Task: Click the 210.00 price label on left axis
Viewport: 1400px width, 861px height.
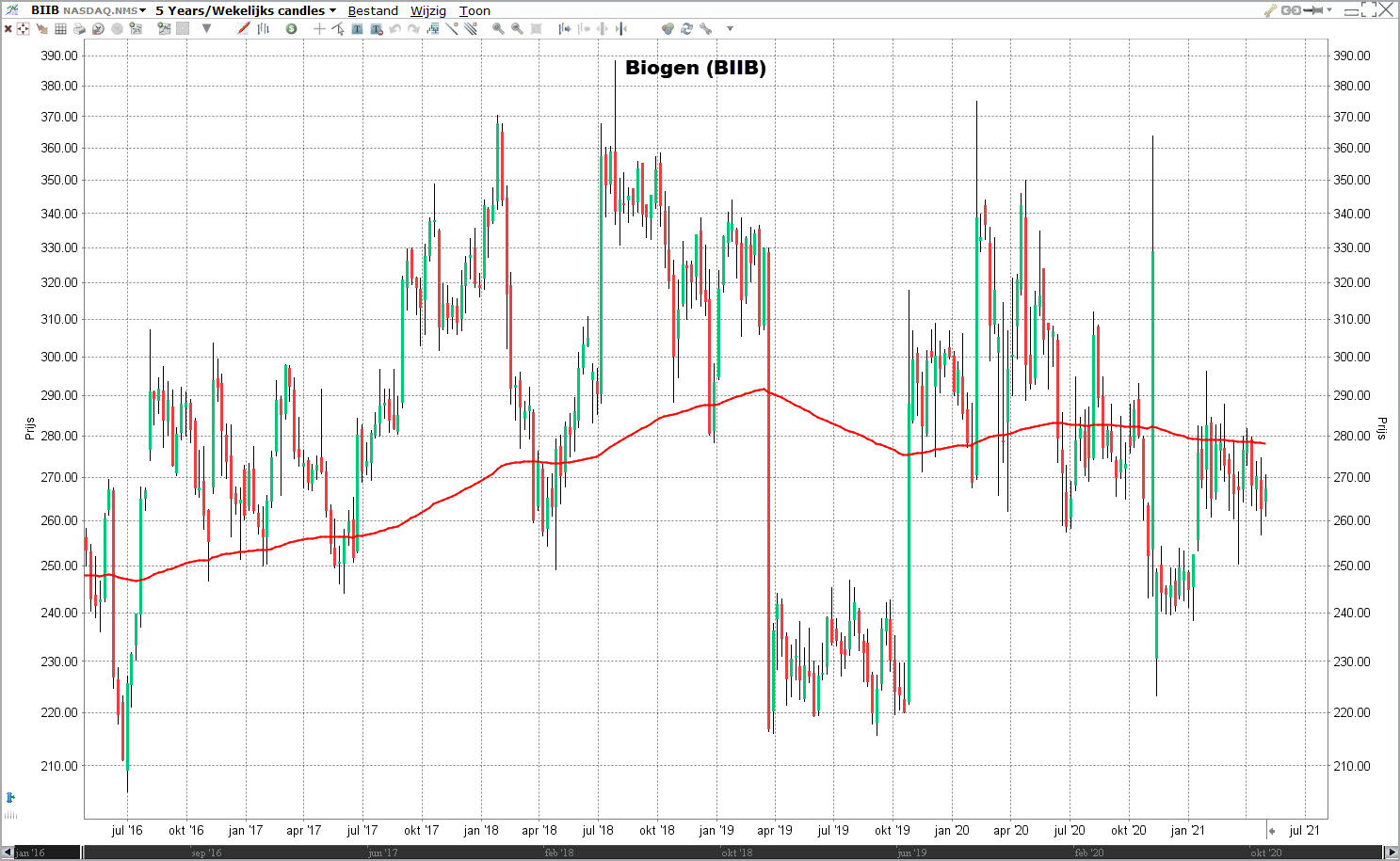Action: coord(59,766)
